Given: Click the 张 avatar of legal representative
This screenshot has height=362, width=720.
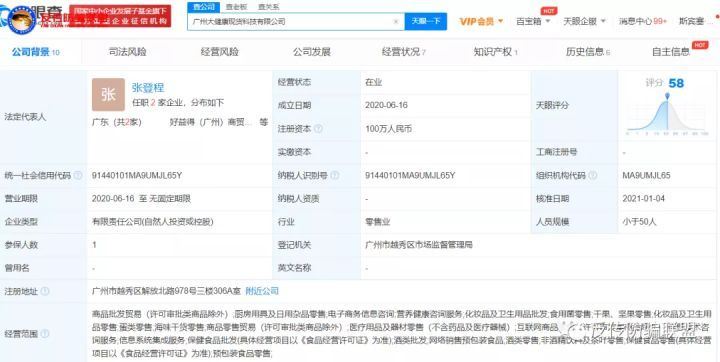Looking at the screenshot, I should (x=108, y=95).
